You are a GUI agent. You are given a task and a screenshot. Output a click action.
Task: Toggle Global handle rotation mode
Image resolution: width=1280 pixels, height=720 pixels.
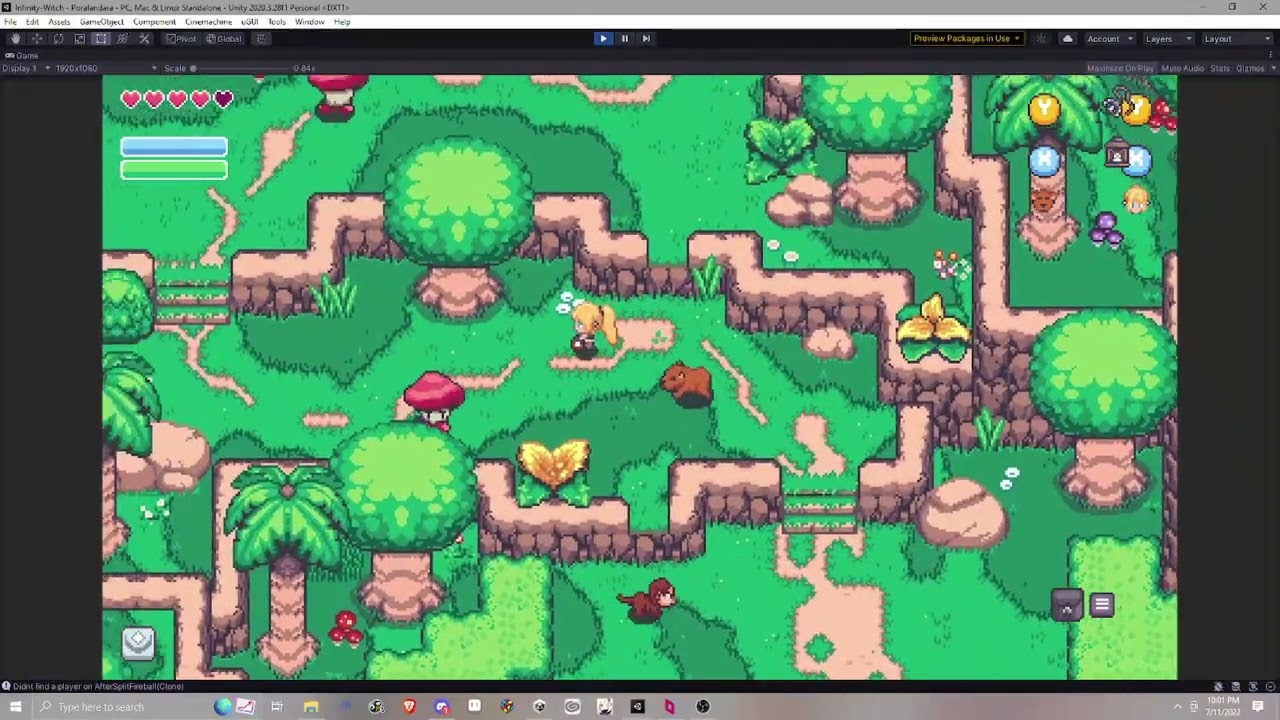(224, 39)
